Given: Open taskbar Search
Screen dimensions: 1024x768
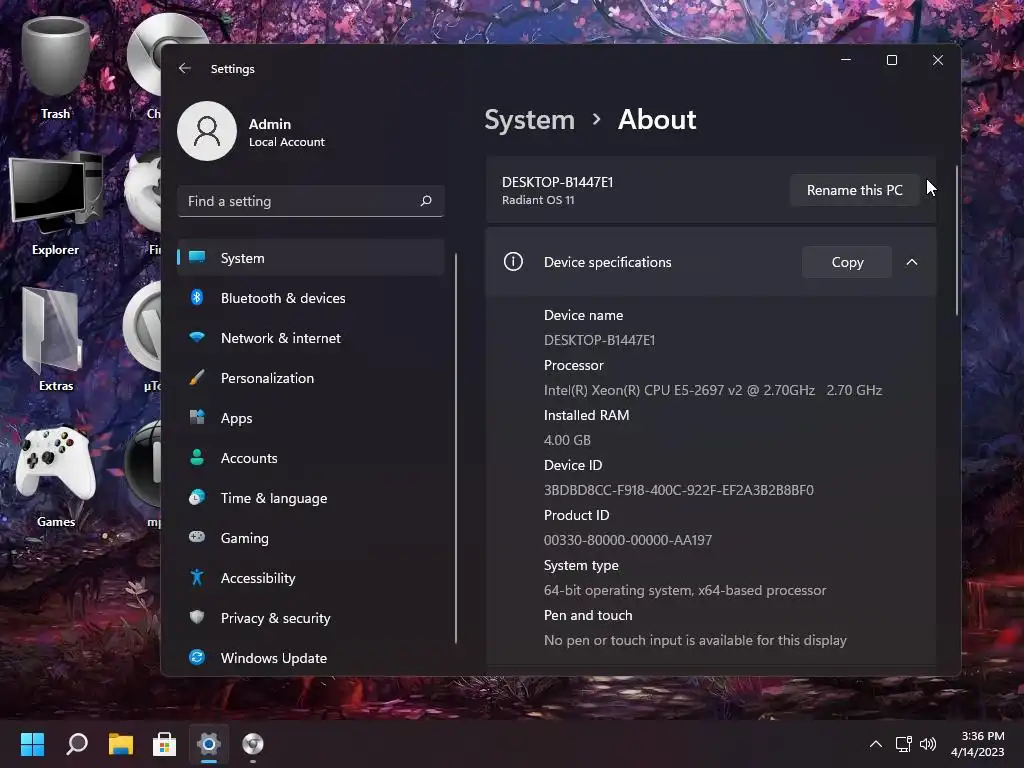Looking at the screenshot, I should (x=77, y=744).
